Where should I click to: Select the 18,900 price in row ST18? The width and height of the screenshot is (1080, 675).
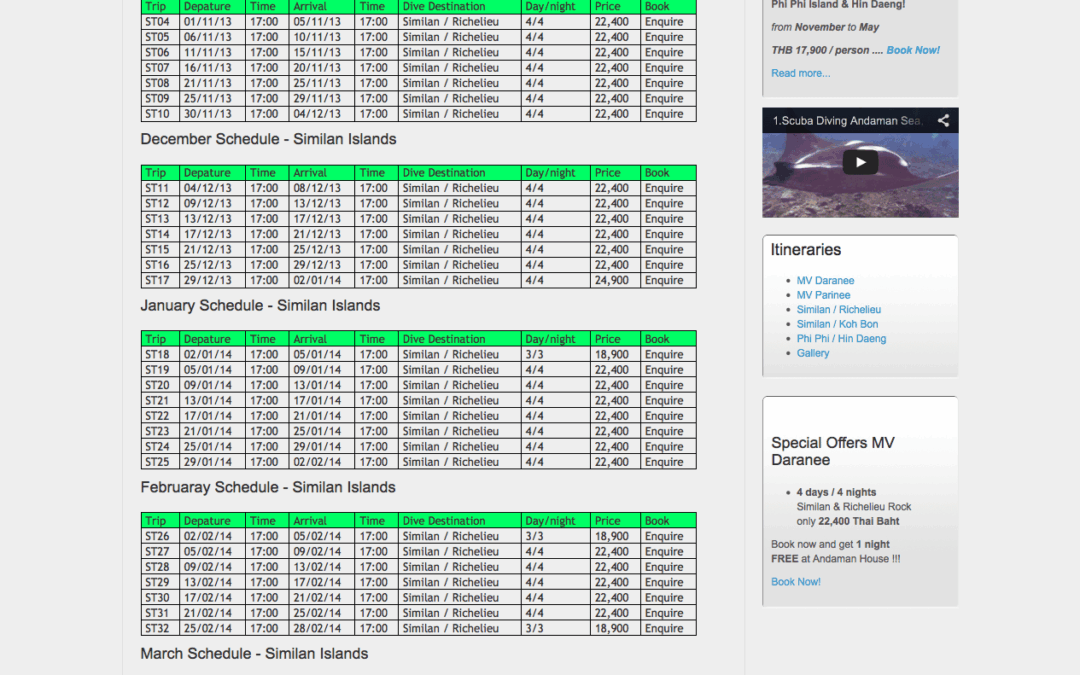612,354
